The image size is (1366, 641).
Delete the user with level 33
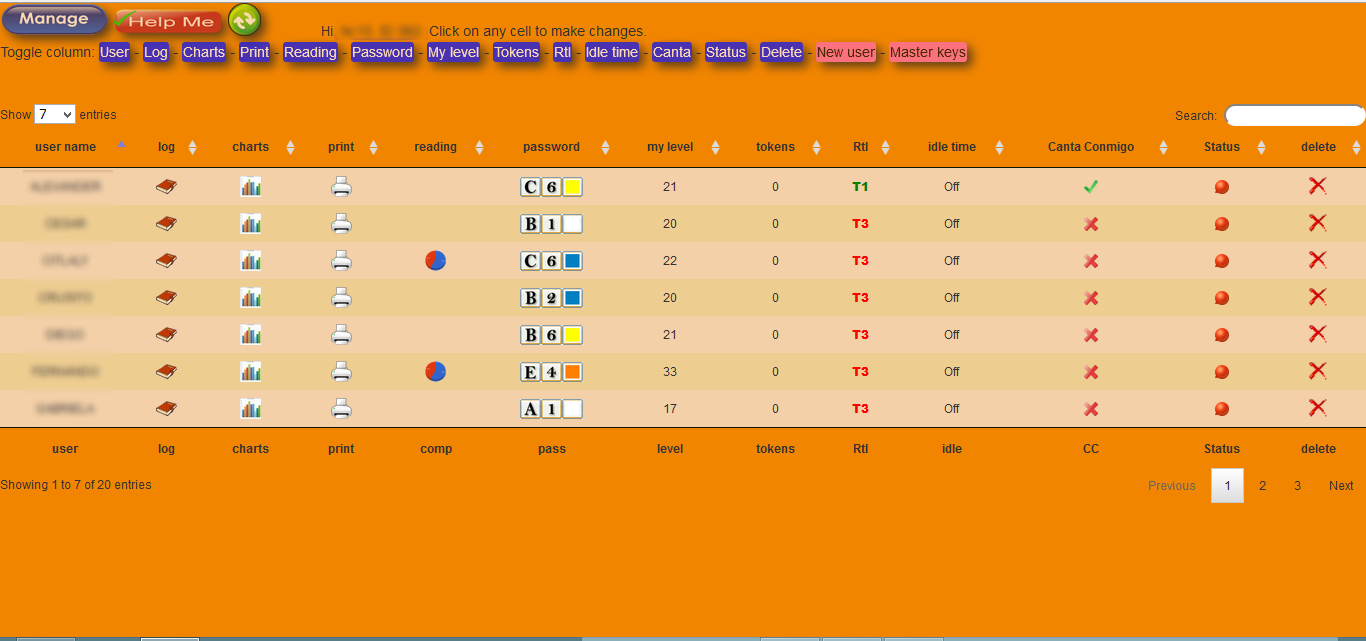1318,371
